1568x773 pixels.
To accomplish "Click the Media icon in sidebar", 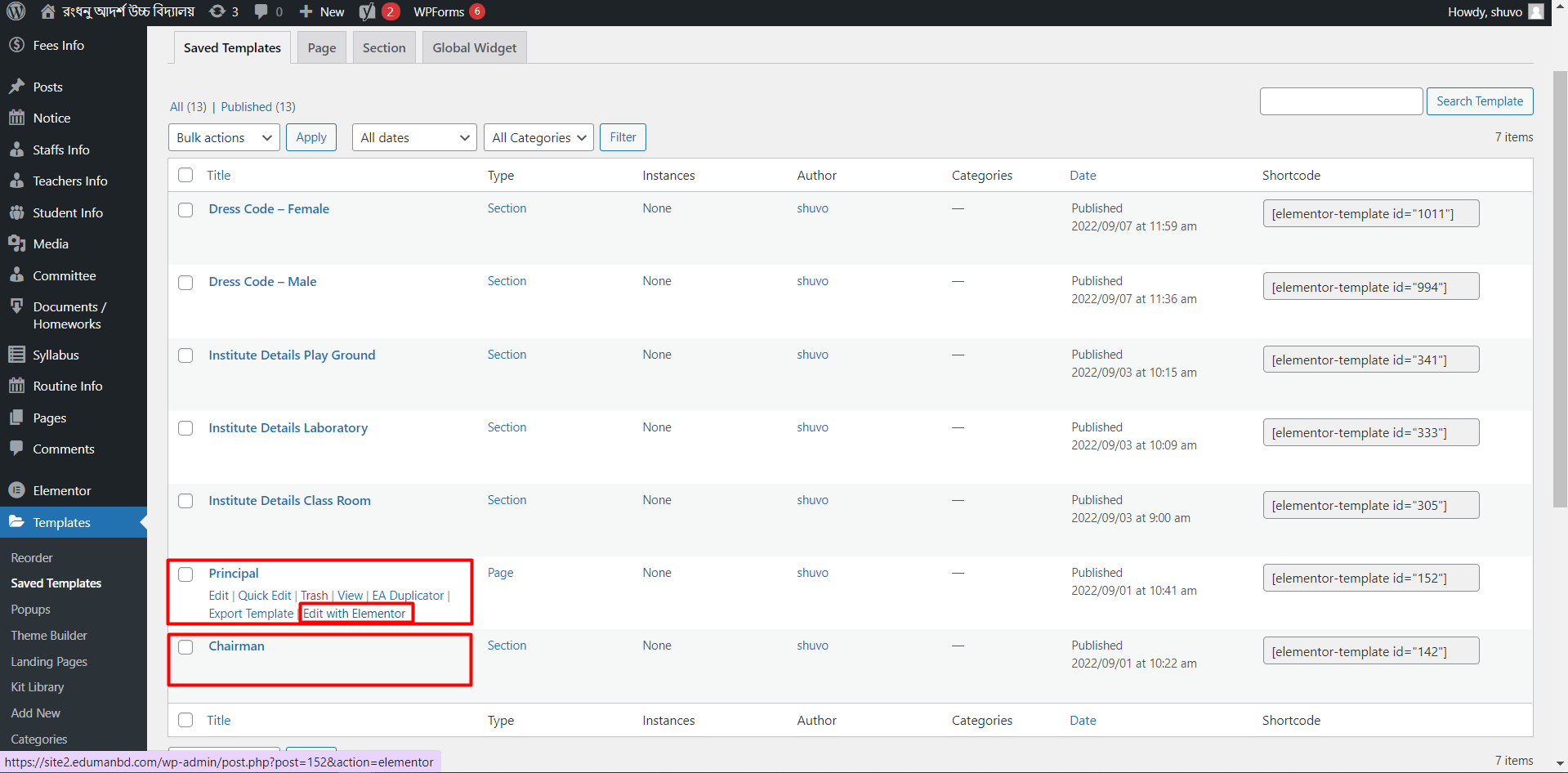I will (x=16, y=244).
